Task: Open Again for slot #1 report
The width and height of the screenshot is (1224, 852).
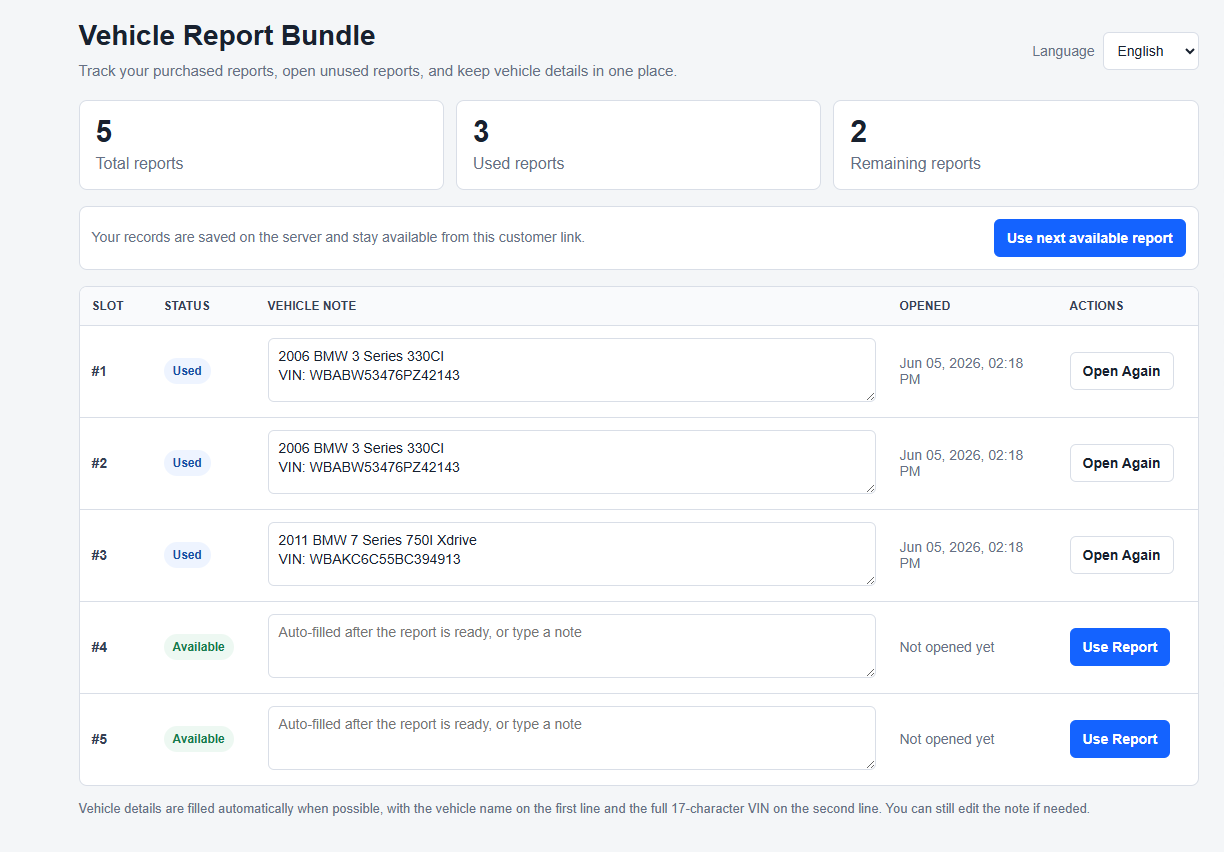Action: 1121,371
